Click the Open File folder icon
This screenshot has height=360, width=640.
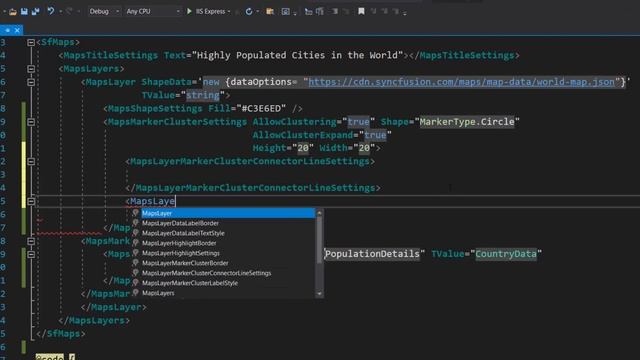point(13,11)
